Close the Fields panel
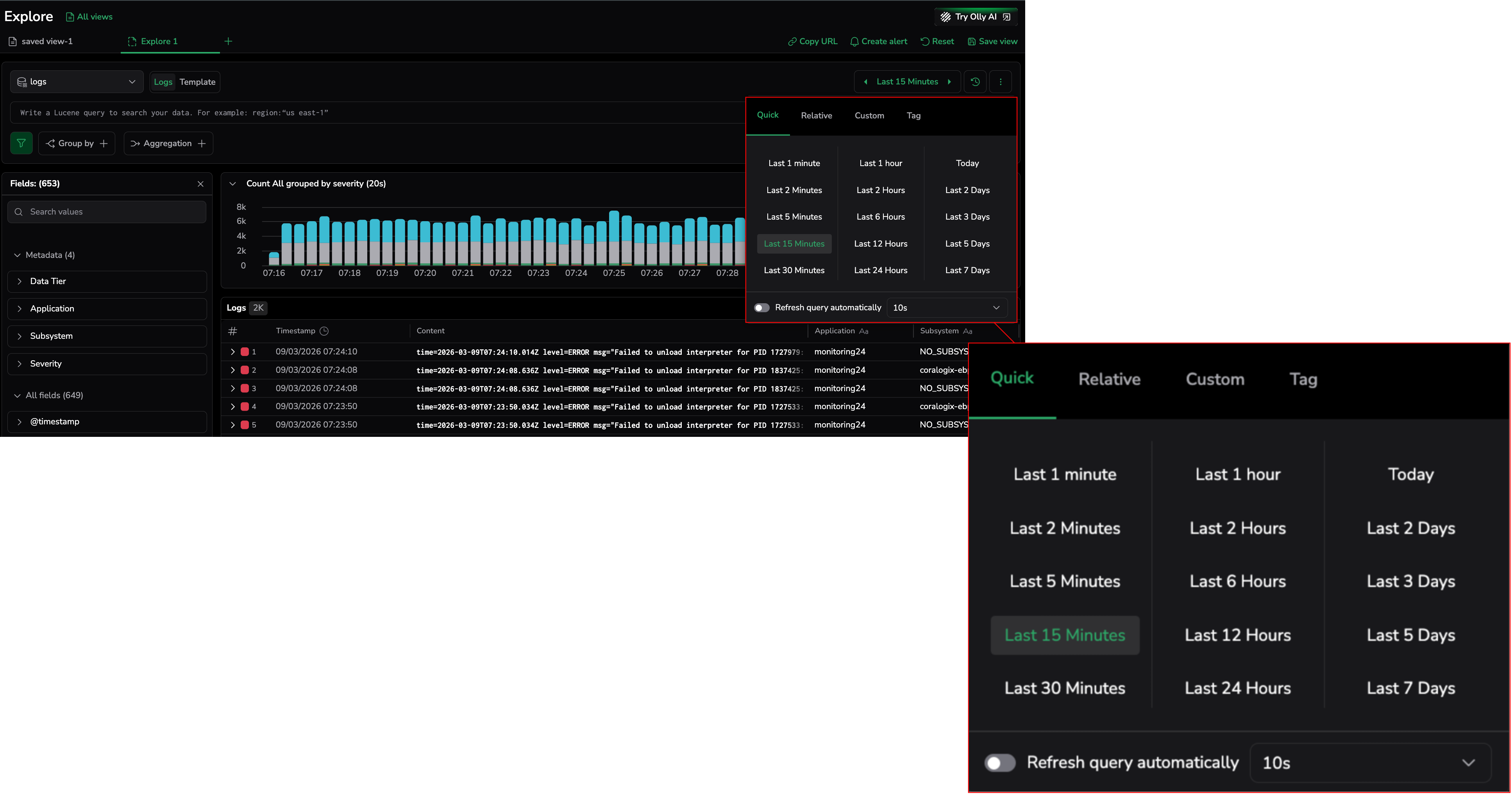 [201, 184]
